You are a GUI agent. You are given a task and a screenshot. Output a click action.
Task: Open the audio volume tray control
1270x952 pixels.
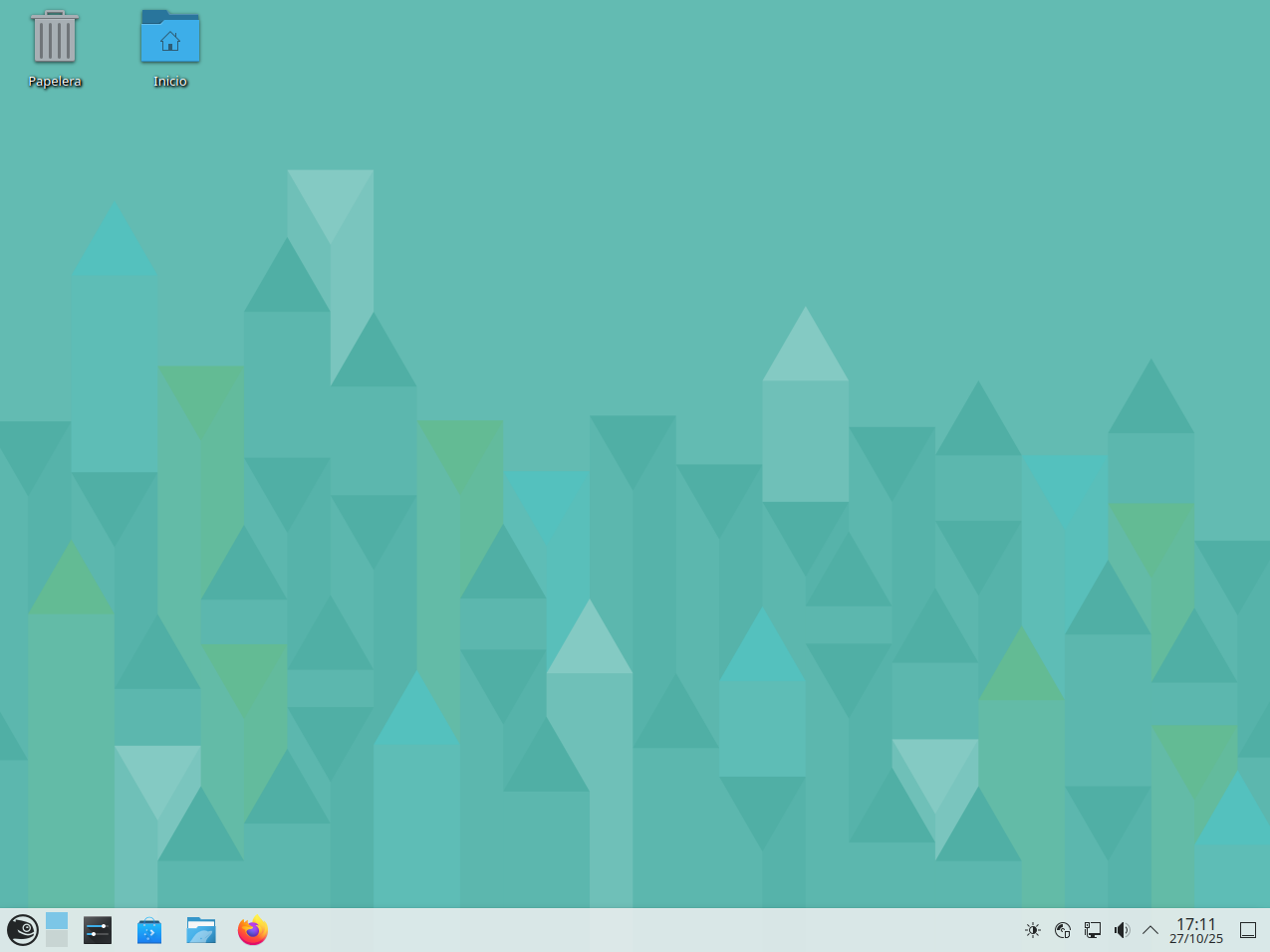click(x=1122, y=930)
